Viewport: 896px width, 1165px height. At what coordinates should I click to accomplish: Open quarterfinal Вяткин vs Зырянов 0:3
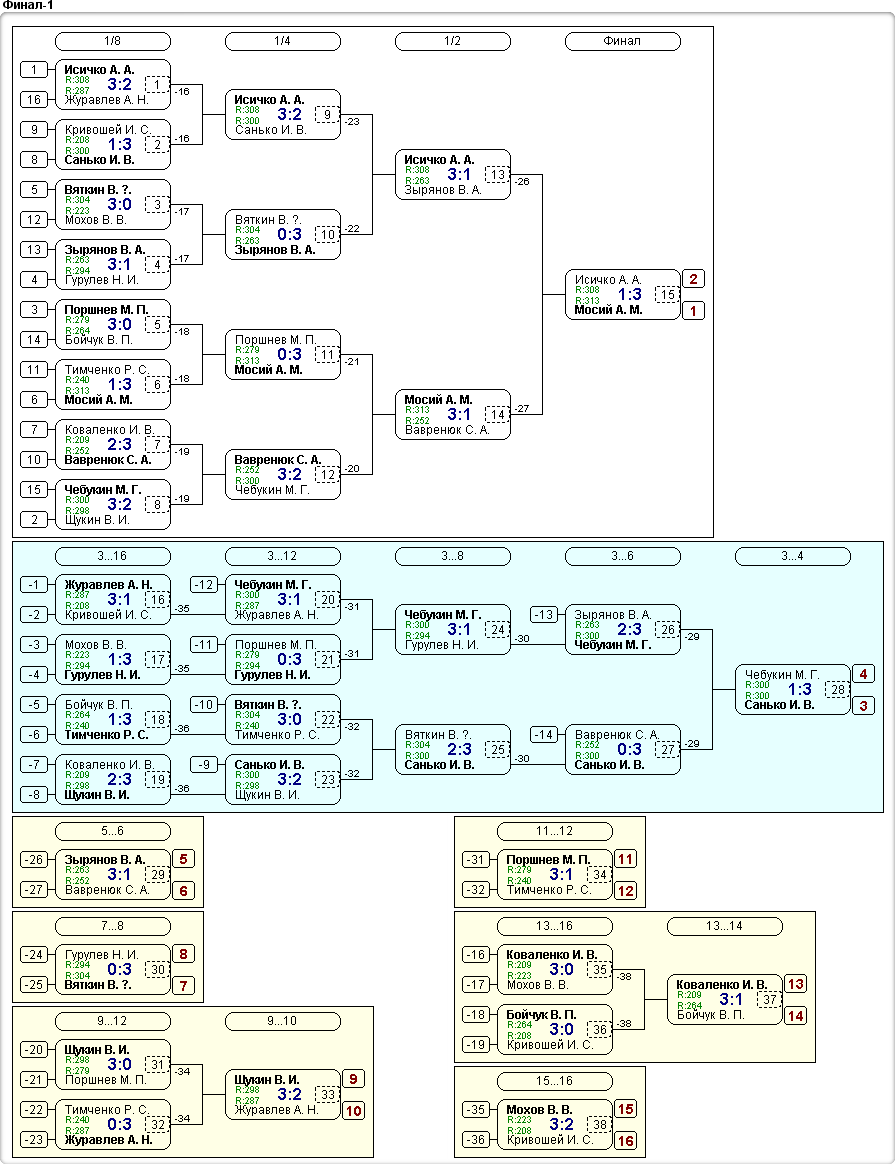pyautogui.click(x=283, y=235)
